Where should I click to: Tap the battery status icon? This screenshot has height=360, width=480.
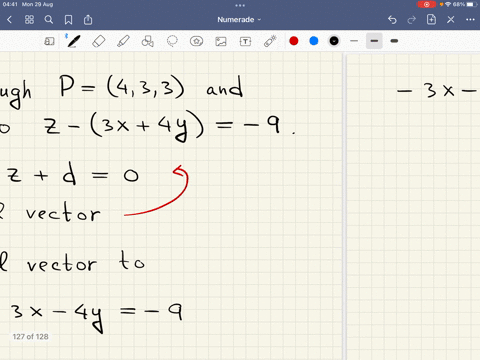472,4
